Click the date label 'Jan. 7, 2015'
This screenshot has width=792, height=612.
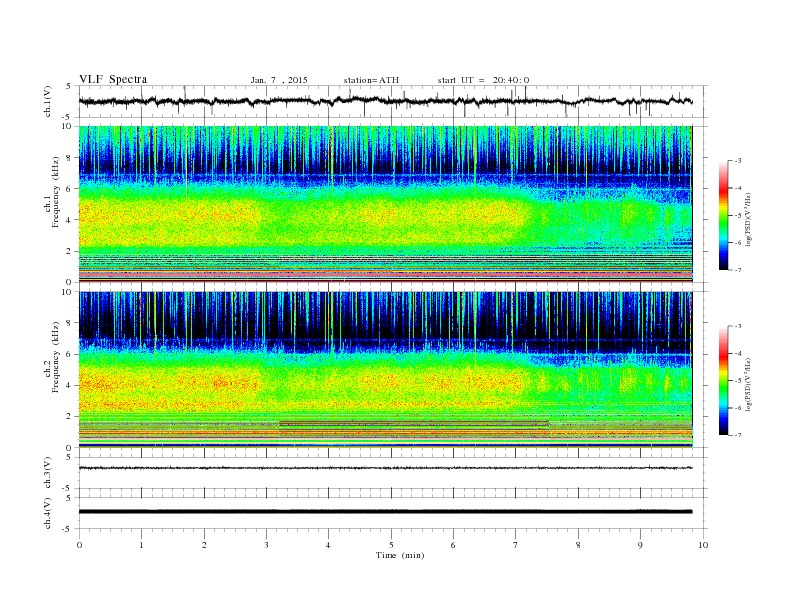[x=279, y=80]
